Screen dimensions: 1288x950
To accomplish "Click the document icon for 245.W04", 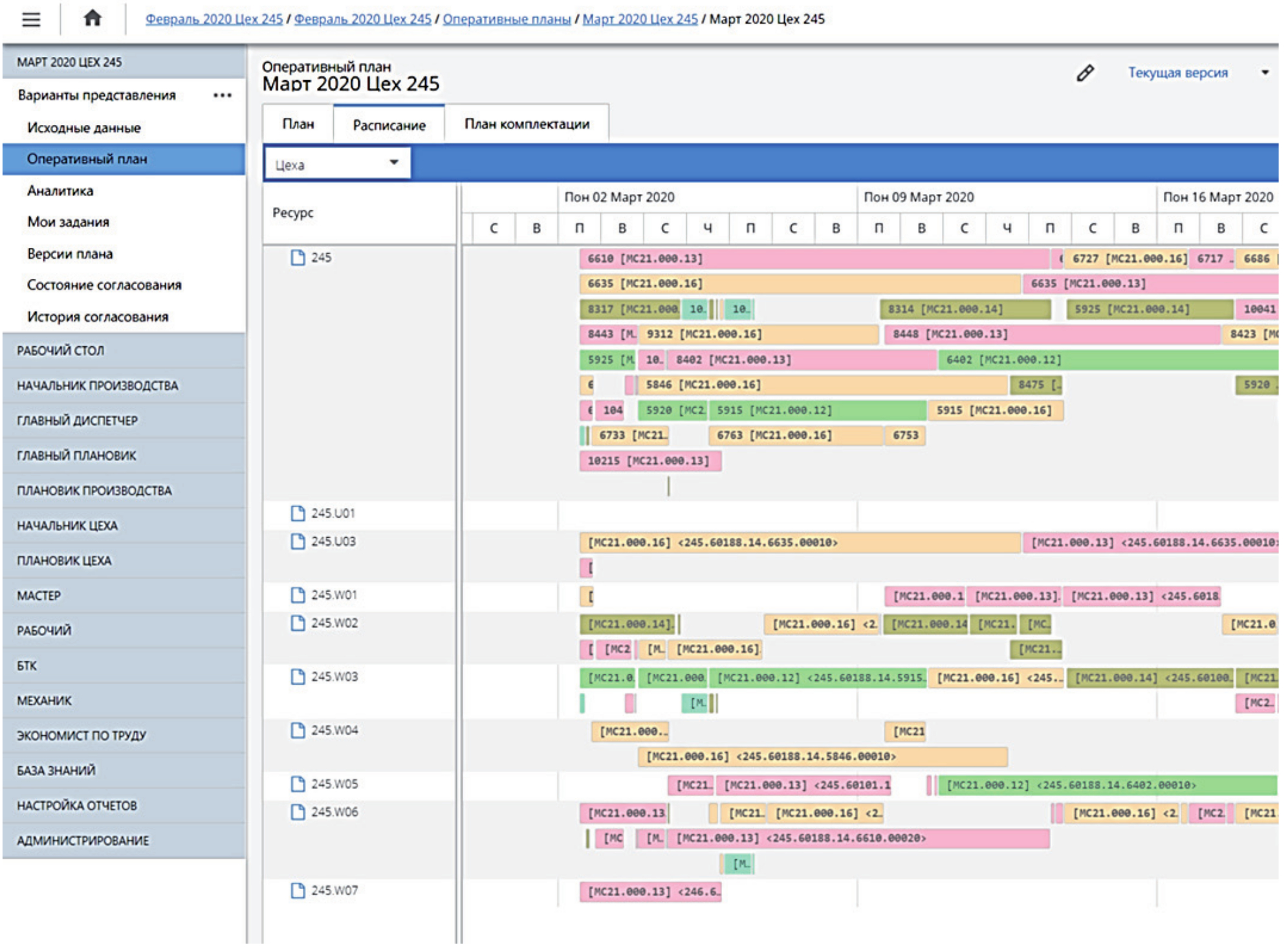I will click(298, 731).
